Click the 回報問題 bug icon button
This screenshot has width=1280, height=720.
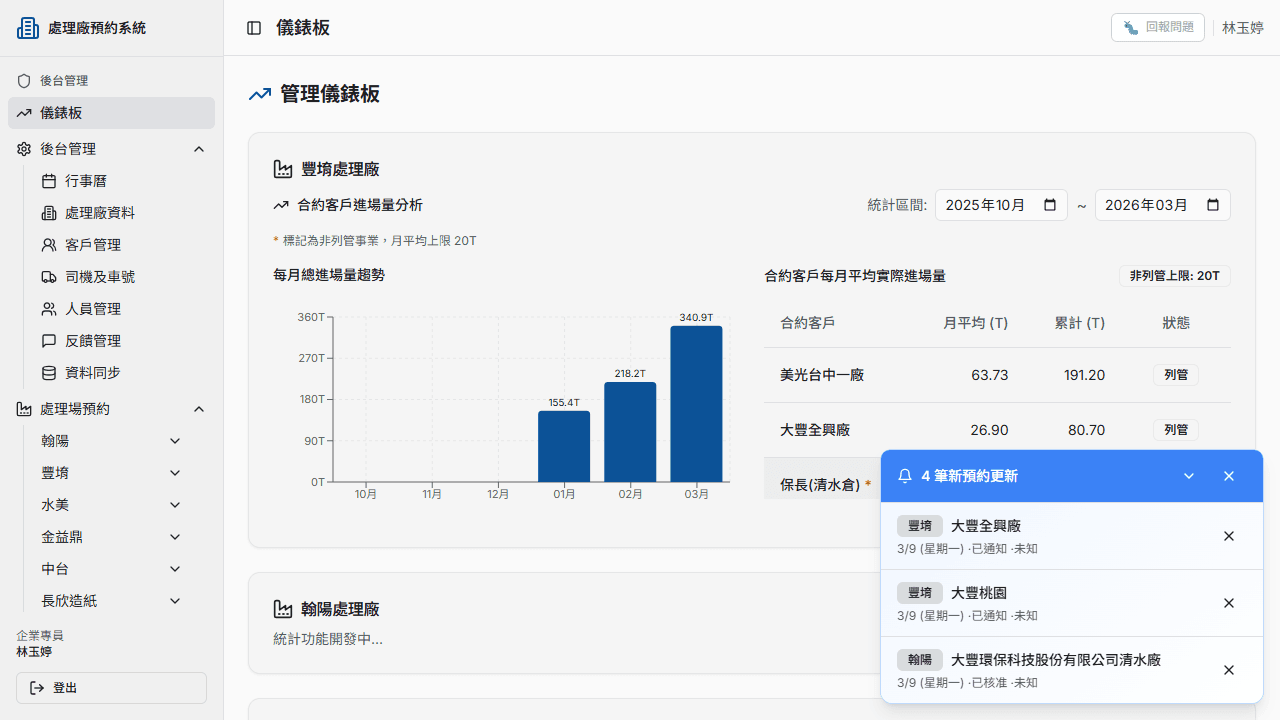(1158, 28)
